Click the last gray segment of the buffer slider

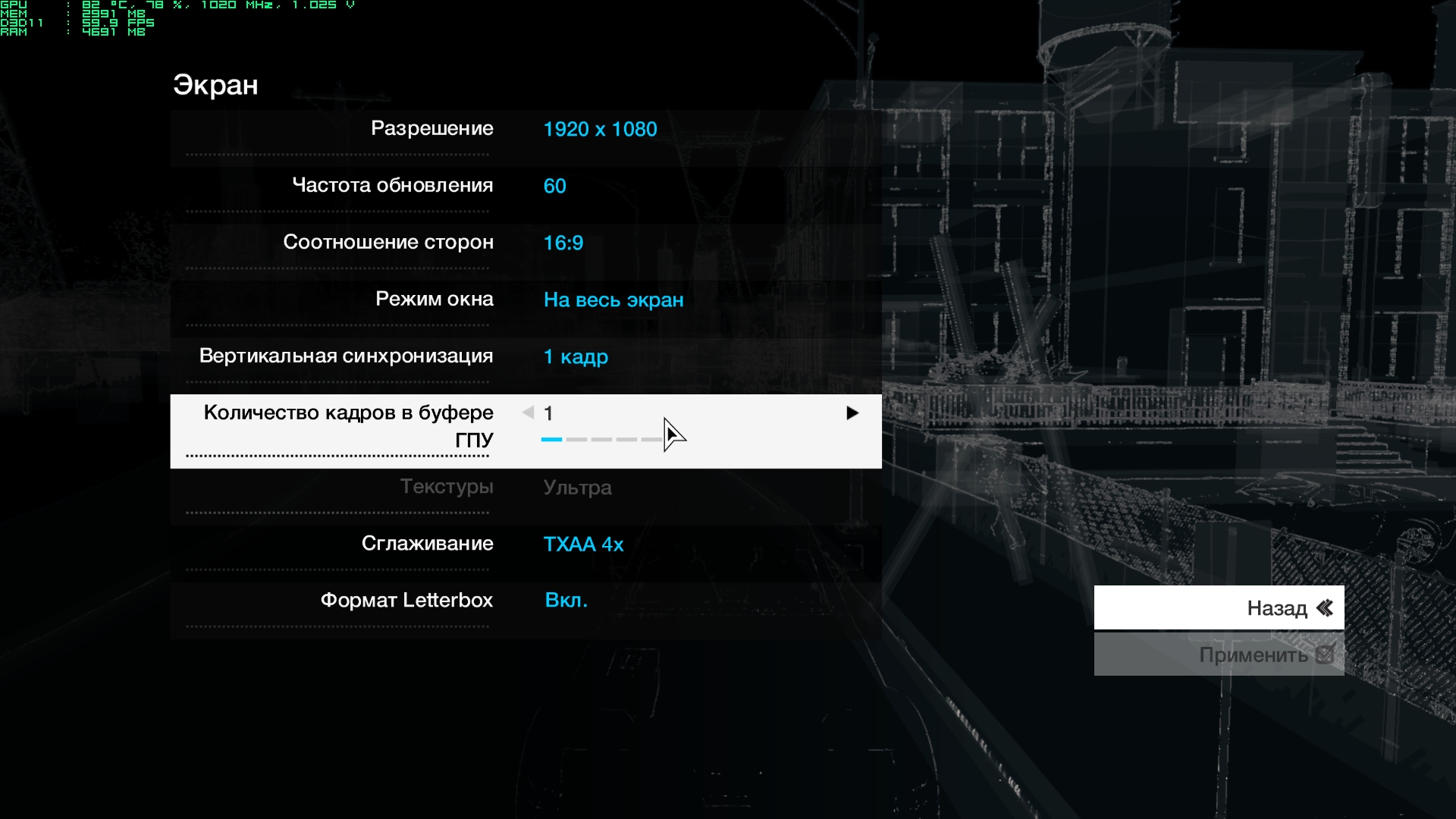click(651, 440)
